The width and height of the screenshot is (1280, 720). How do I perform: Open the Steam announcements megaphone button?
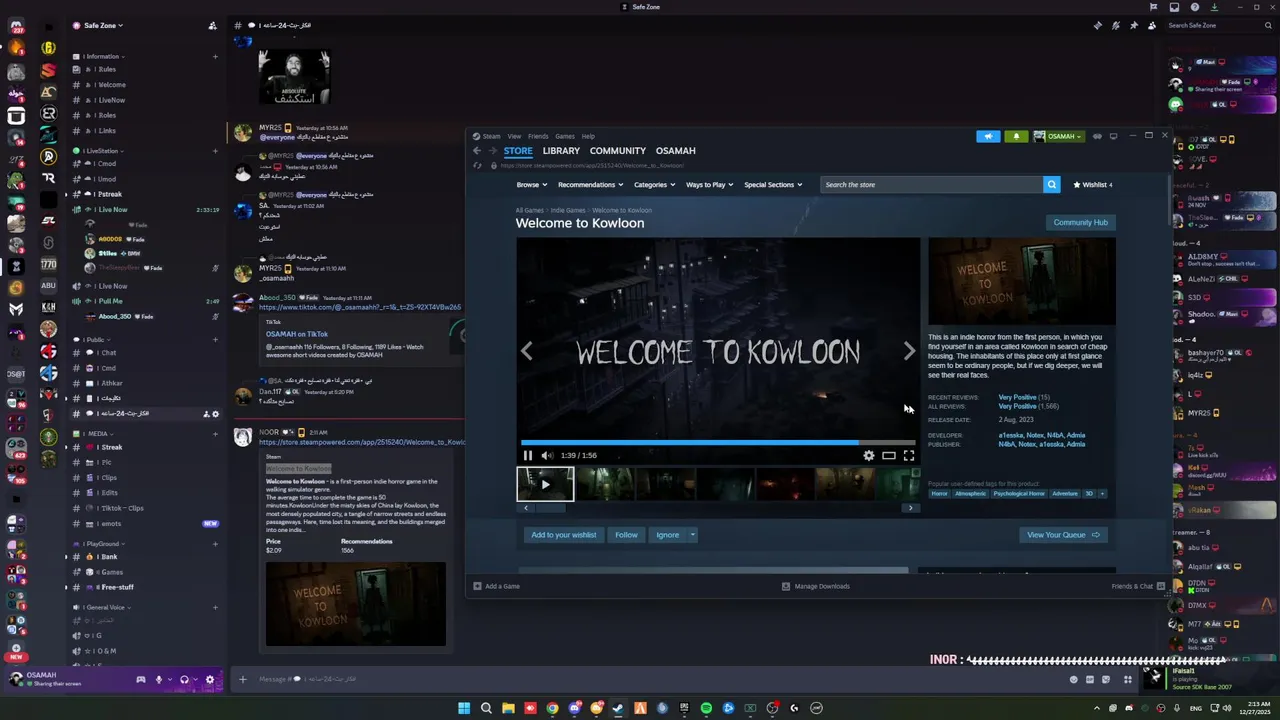(988, 136)
